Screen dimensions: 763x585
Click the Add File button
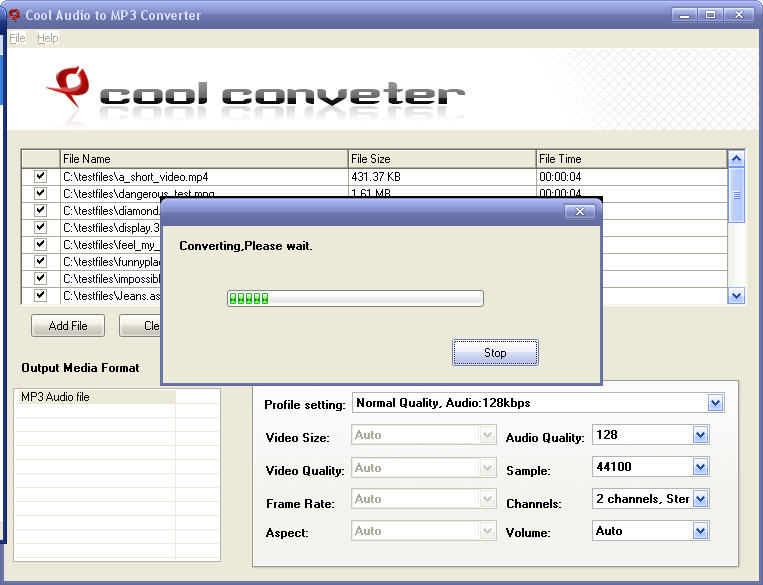pos(68,326)
